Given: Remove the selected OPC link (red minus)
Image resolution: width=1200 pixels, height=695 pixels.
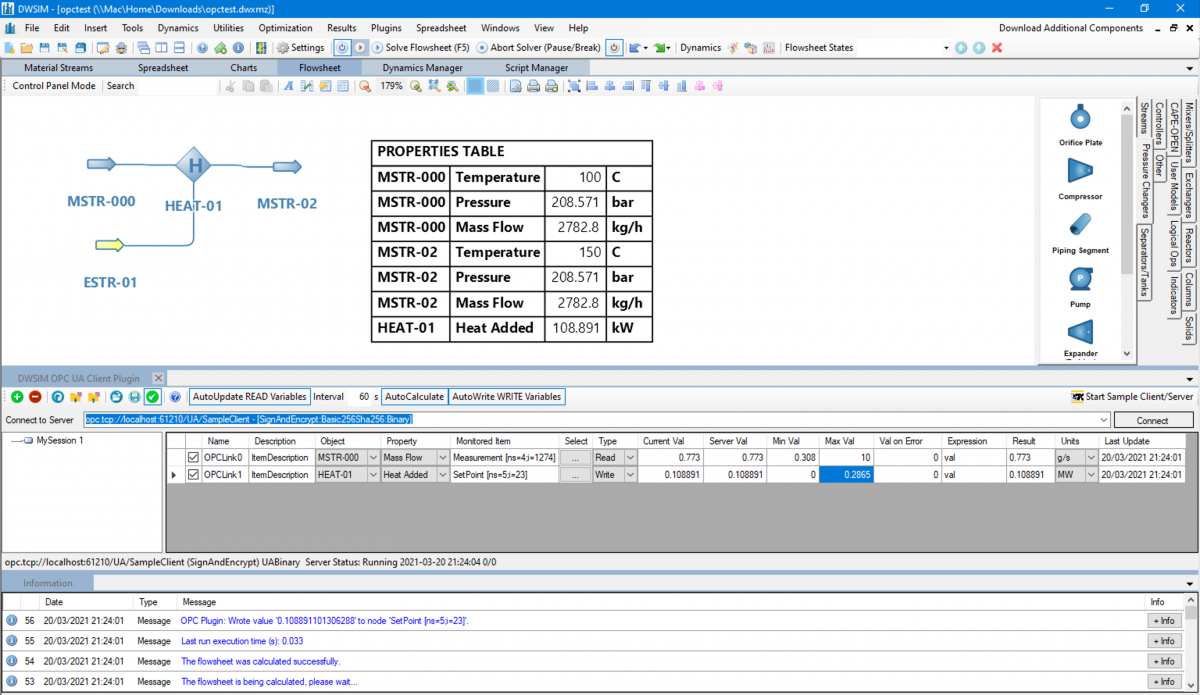Looking at the screenshot, I should click(x=36, y=396).
